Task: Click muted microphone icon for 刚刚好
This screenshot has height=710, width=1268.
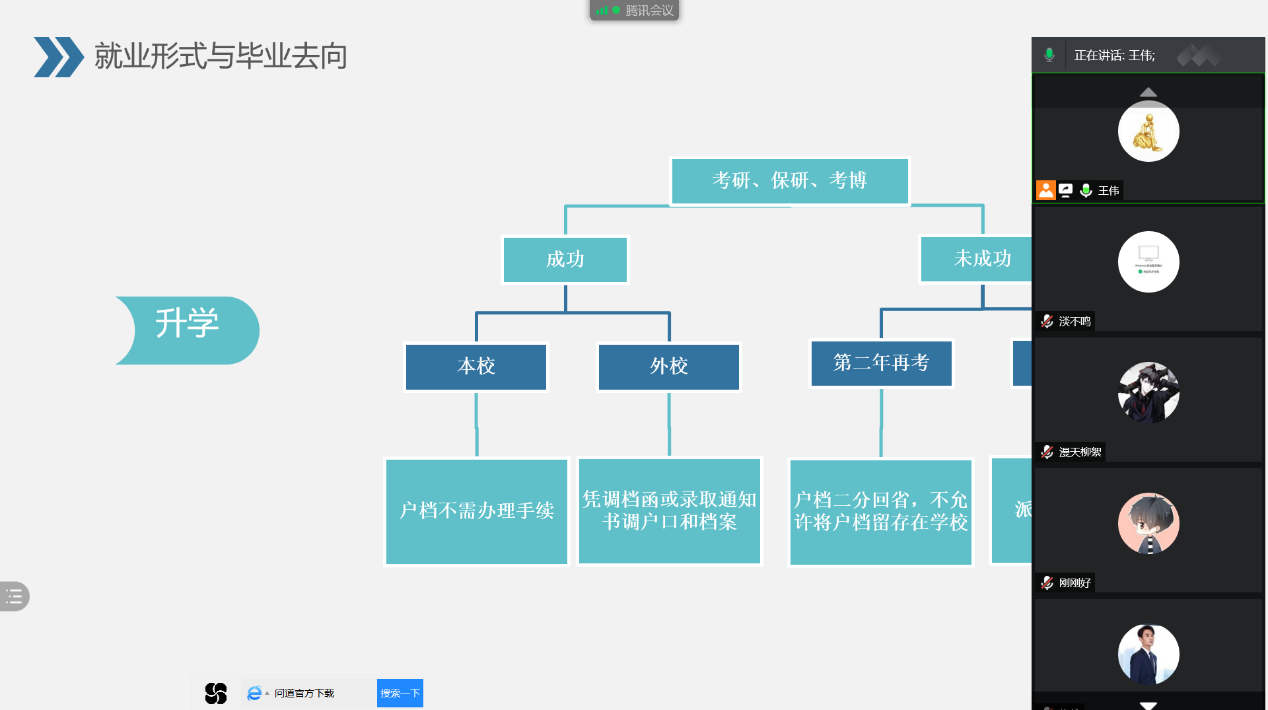Action: point(1046,583)
